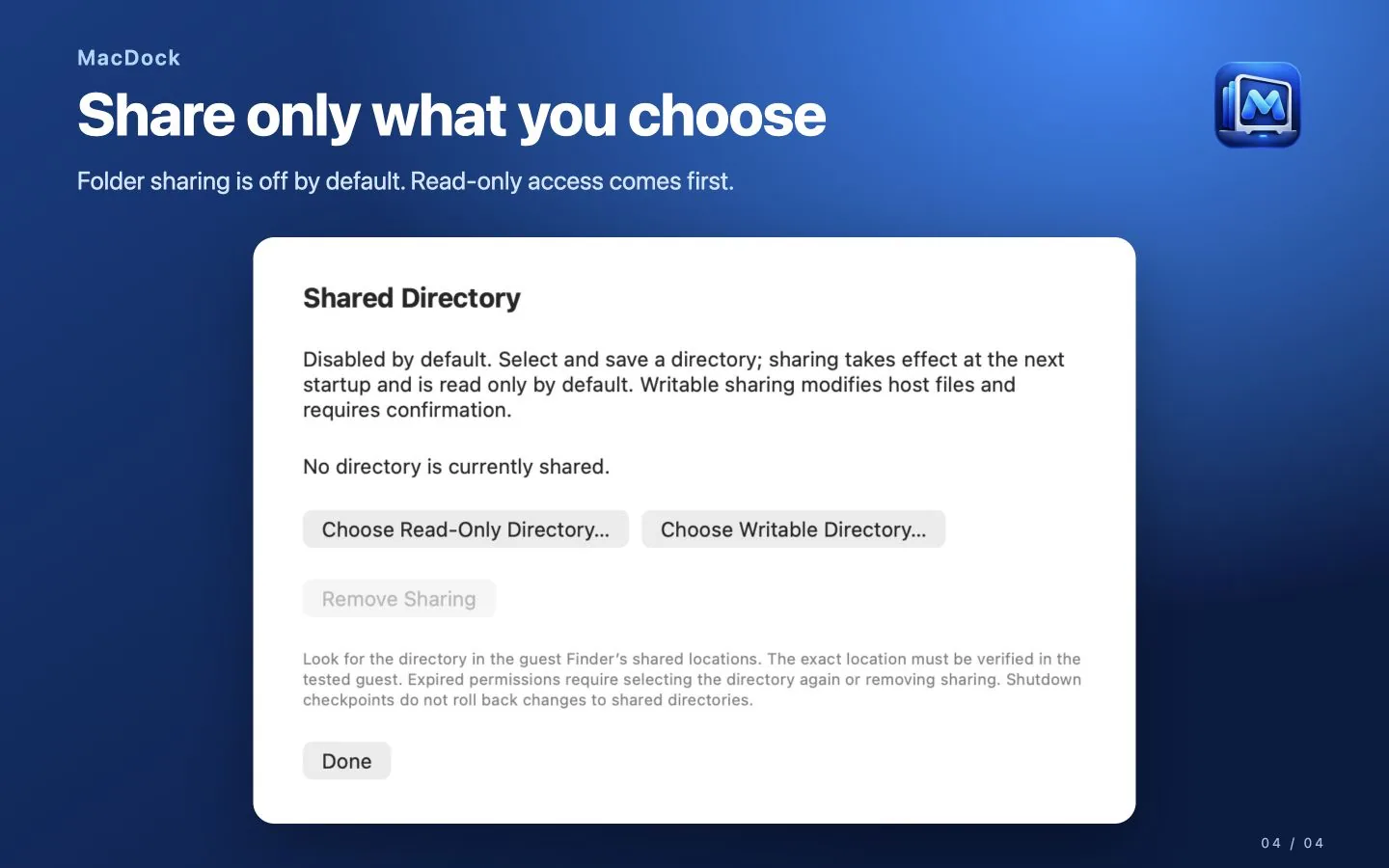
Task: Choose a Read-Only Directory
Action: point(466,529)
